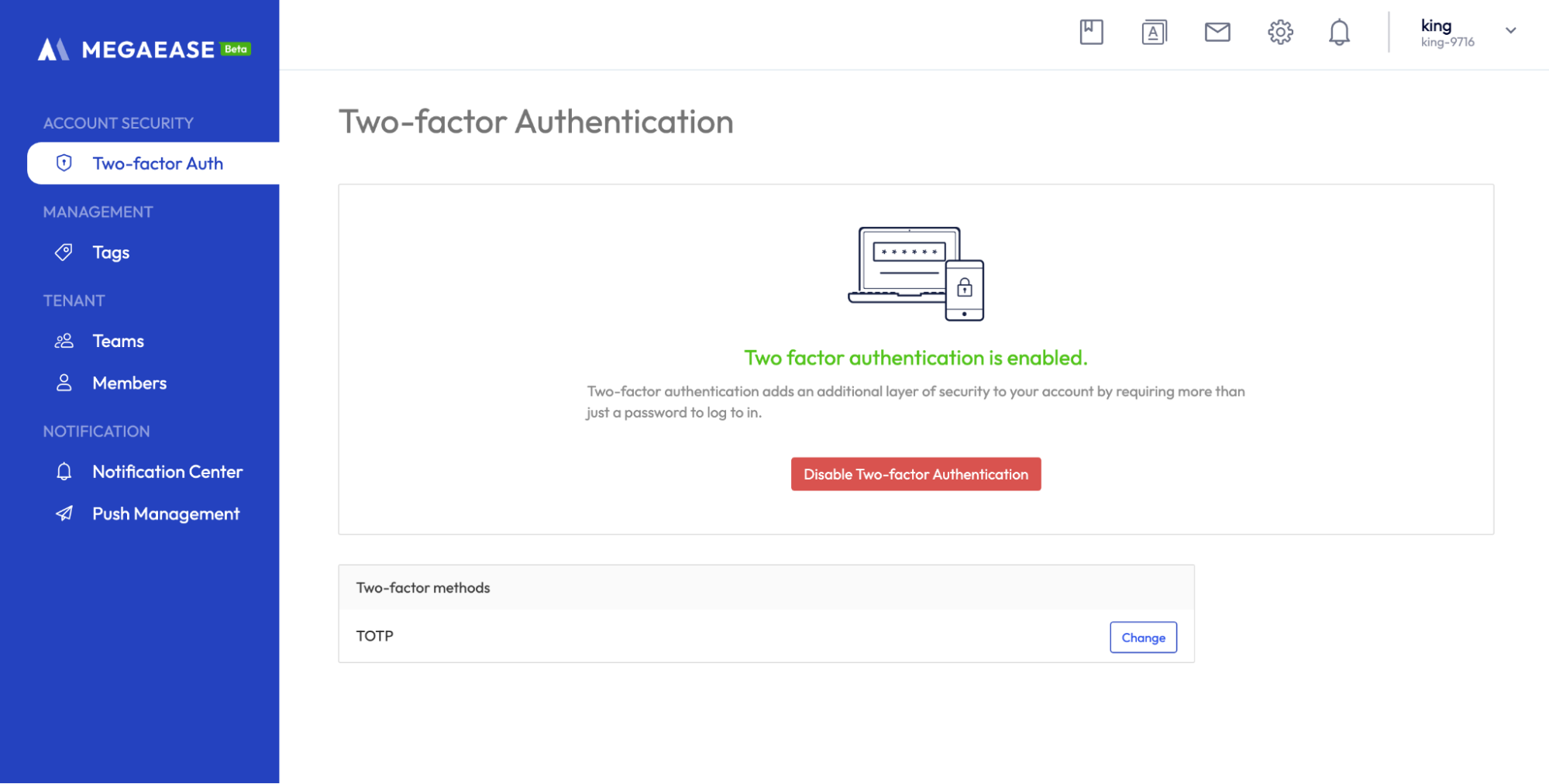
Task: Click Change button for TOTP method
Action: (x=1143, y=638)
